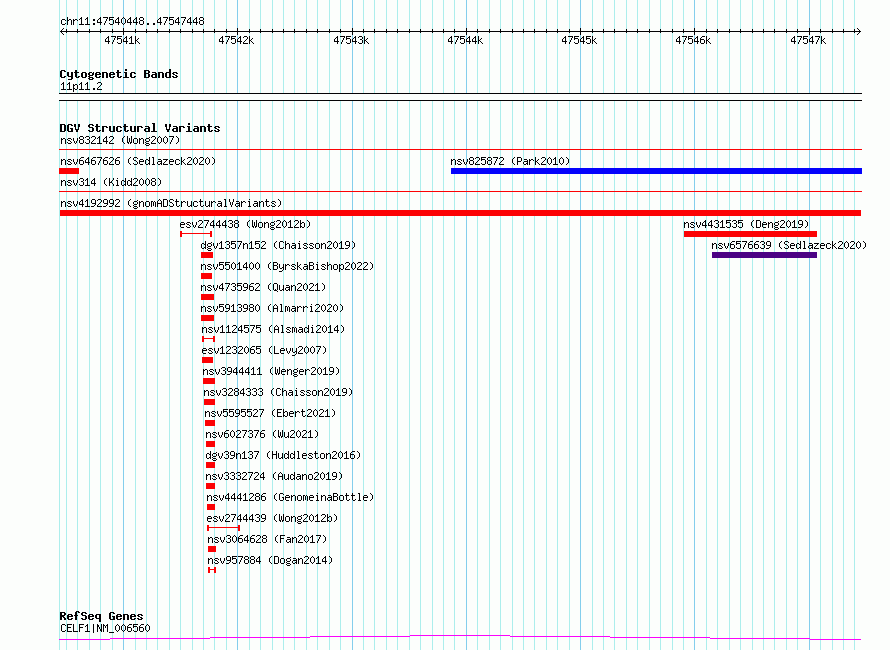Open nsv832142 (Wong2007) variant label

(120, 140)
